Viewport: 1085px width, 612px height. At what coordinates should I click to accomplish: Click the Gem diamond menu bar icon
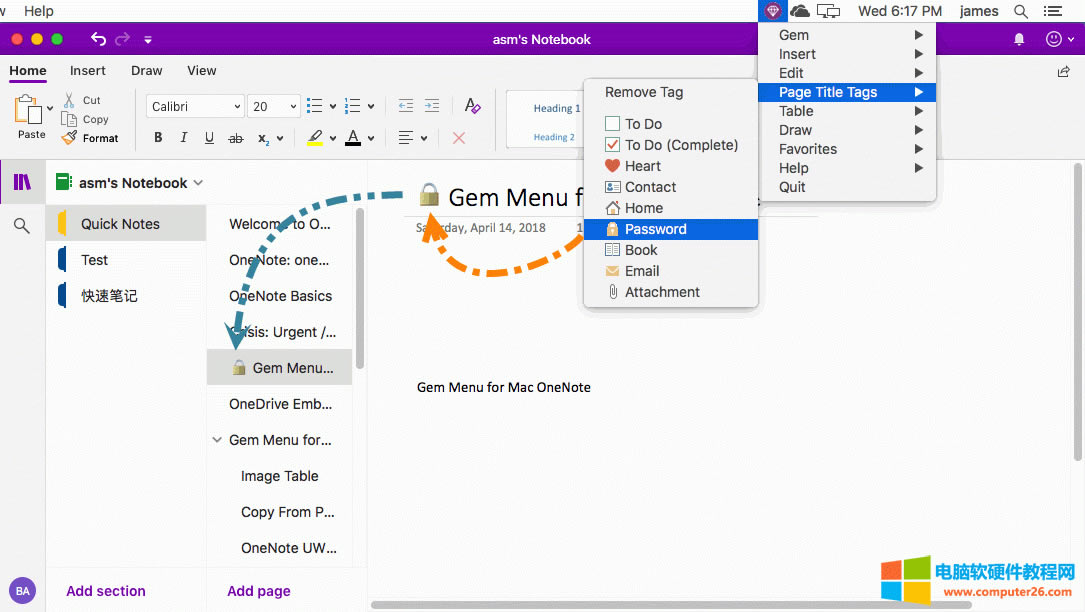772,11
